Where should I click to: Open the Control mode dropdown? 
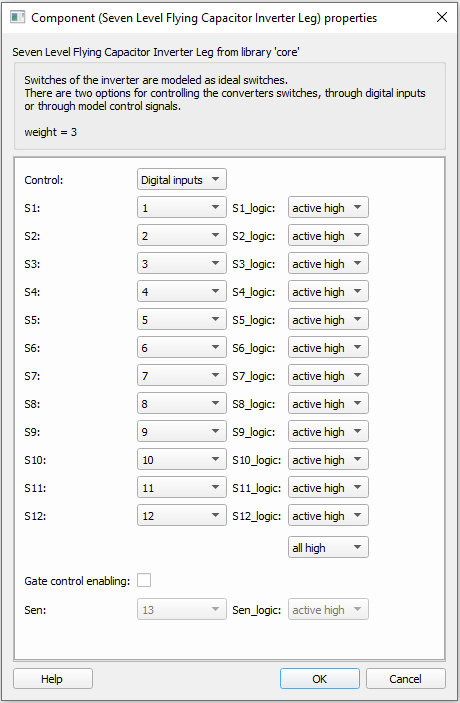tap(182, 179)
